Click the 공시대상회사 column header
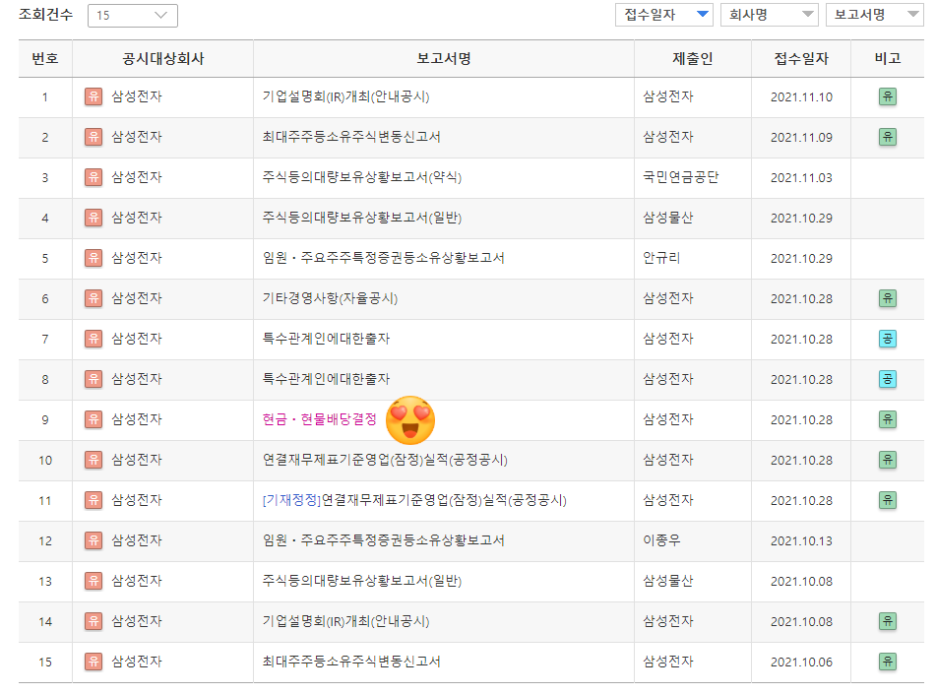The image size is (936, 694). click(x=163, y=58)
